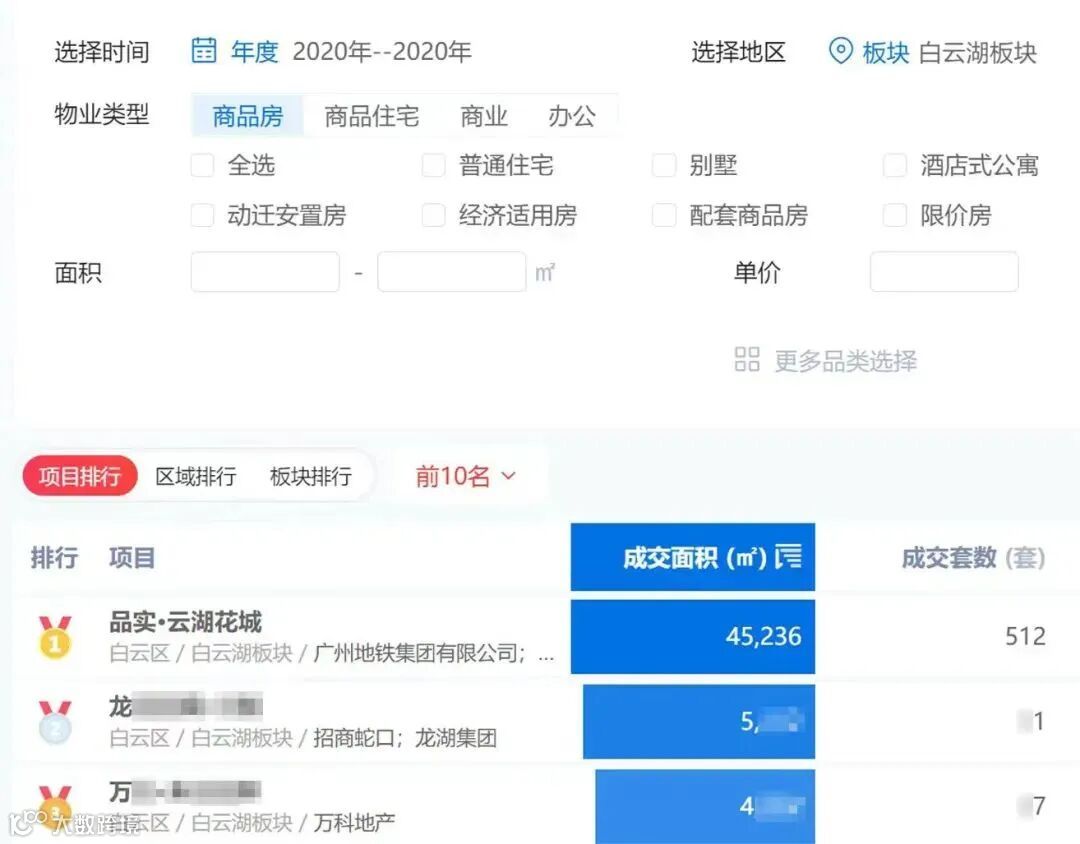Sort by 成交套数 column header
1080x844 pixels.
click(x=973, y=557)
